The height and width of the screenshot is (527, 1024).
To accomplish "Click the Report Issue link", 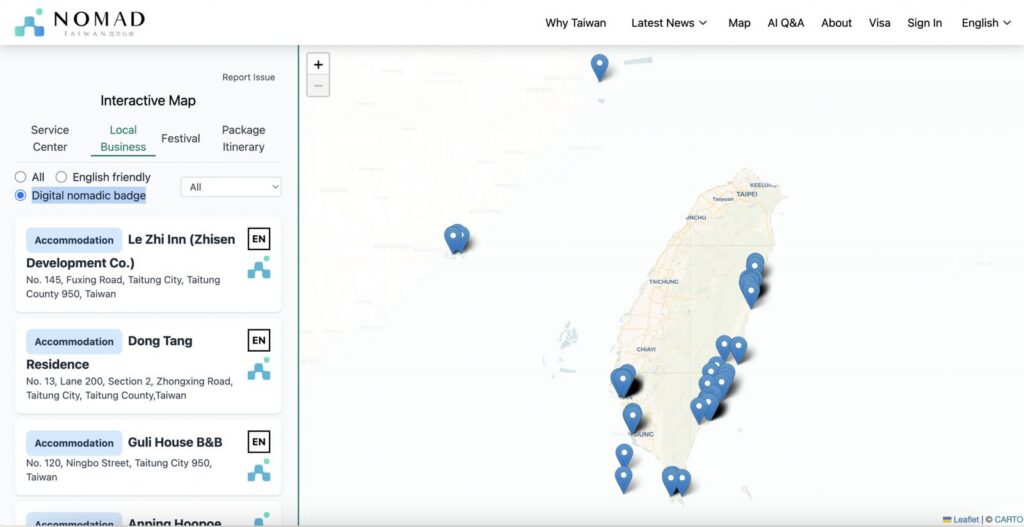I will tap(248, 77).
